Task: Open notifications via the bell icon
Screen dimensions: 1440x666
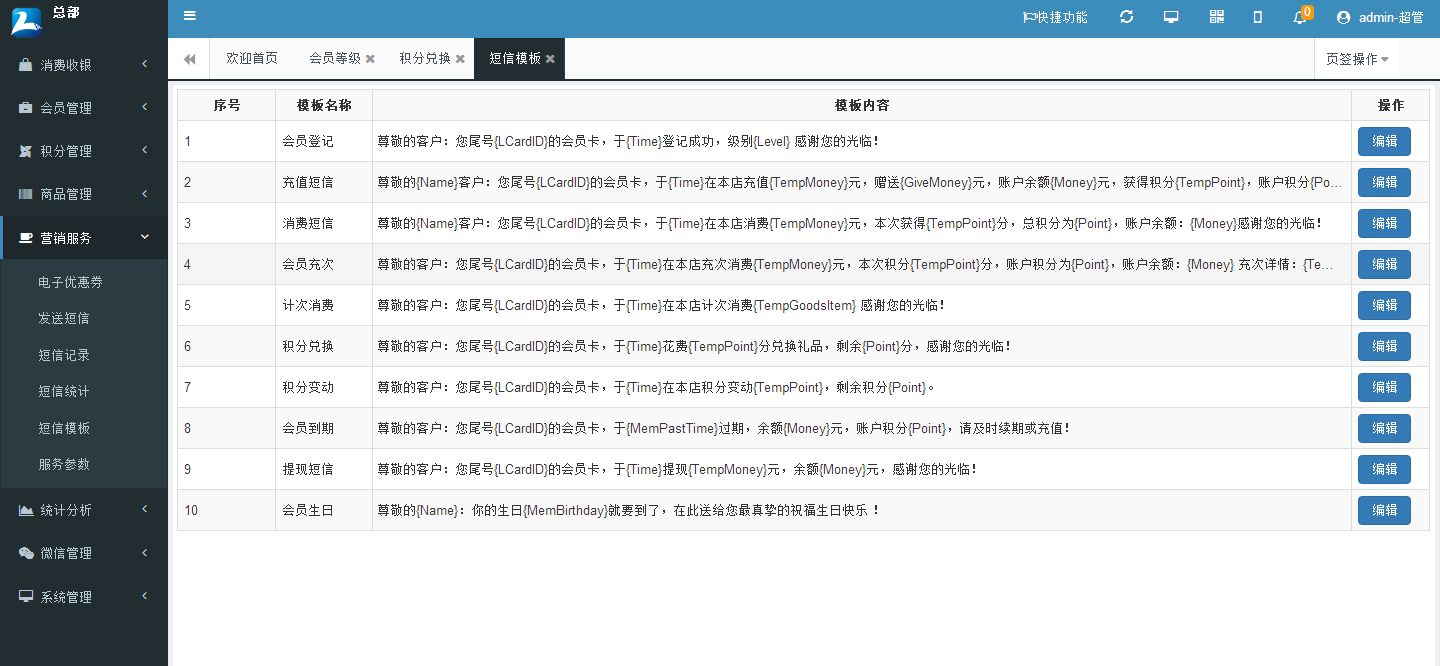Action: coord(1298,18)
